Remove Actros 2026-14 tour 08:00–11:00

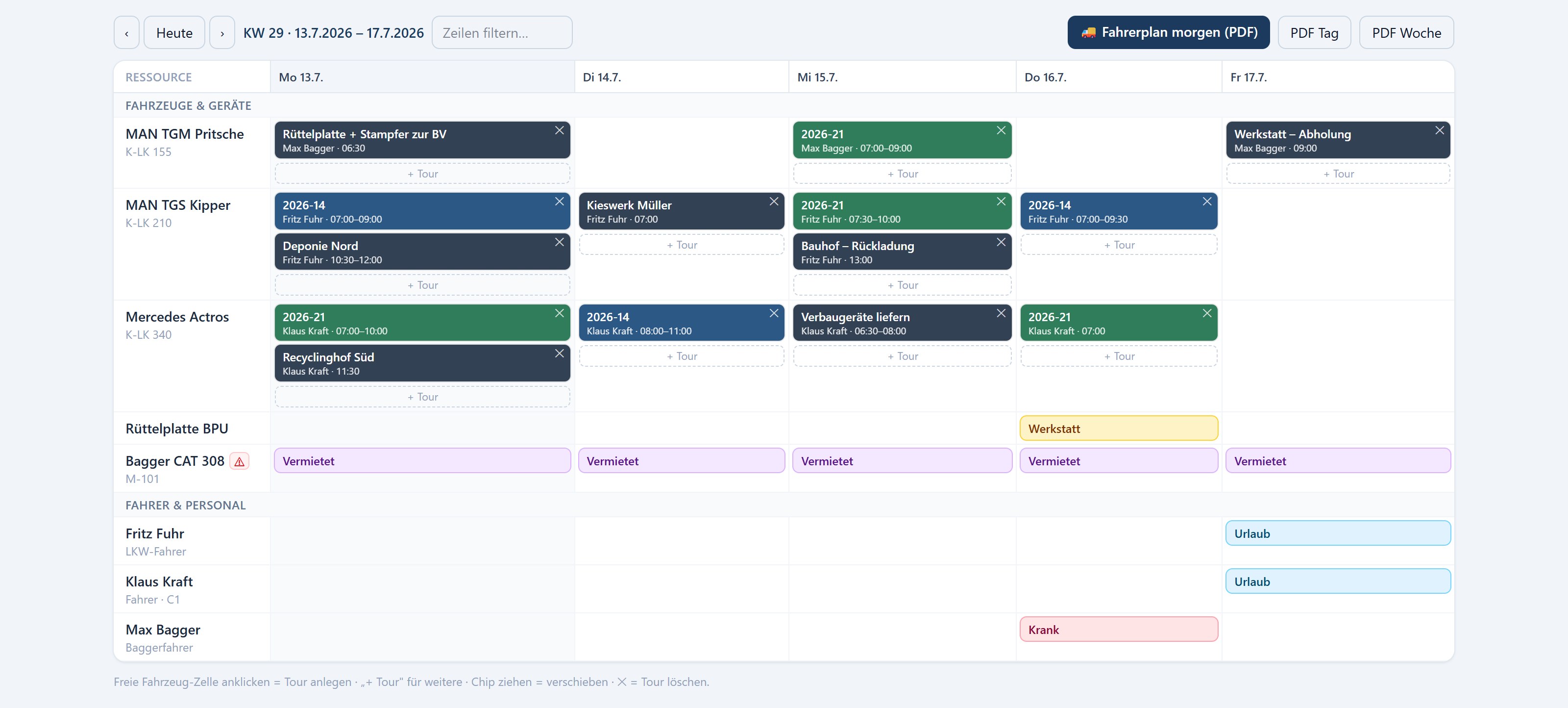[774, 313]
